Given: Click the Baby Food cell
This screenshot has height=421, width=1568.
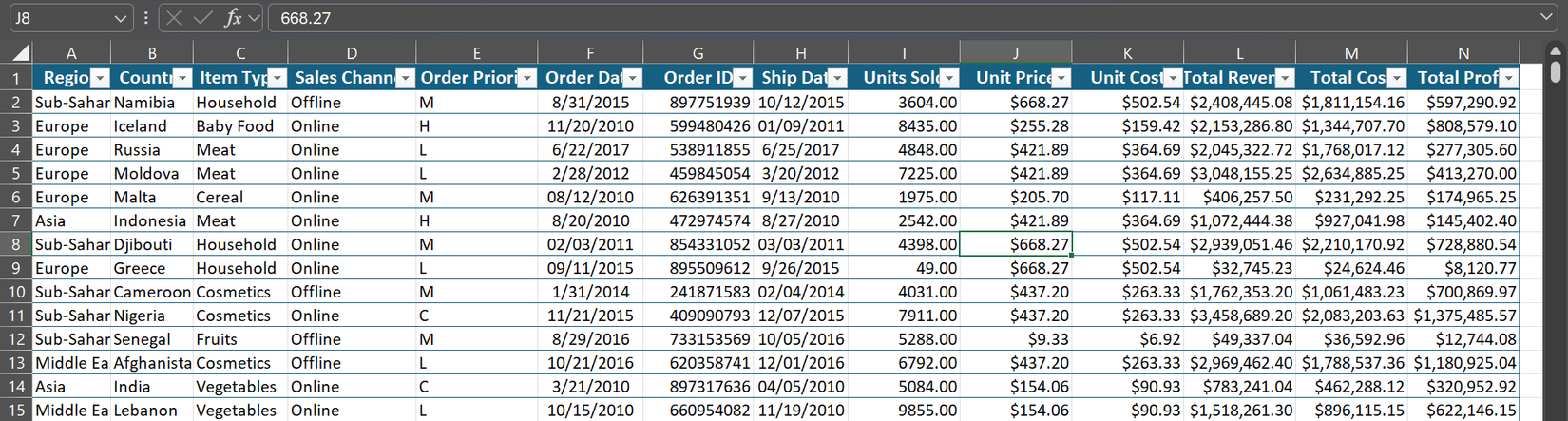Looking at the screenshot, I should click(x=240, y=125).
